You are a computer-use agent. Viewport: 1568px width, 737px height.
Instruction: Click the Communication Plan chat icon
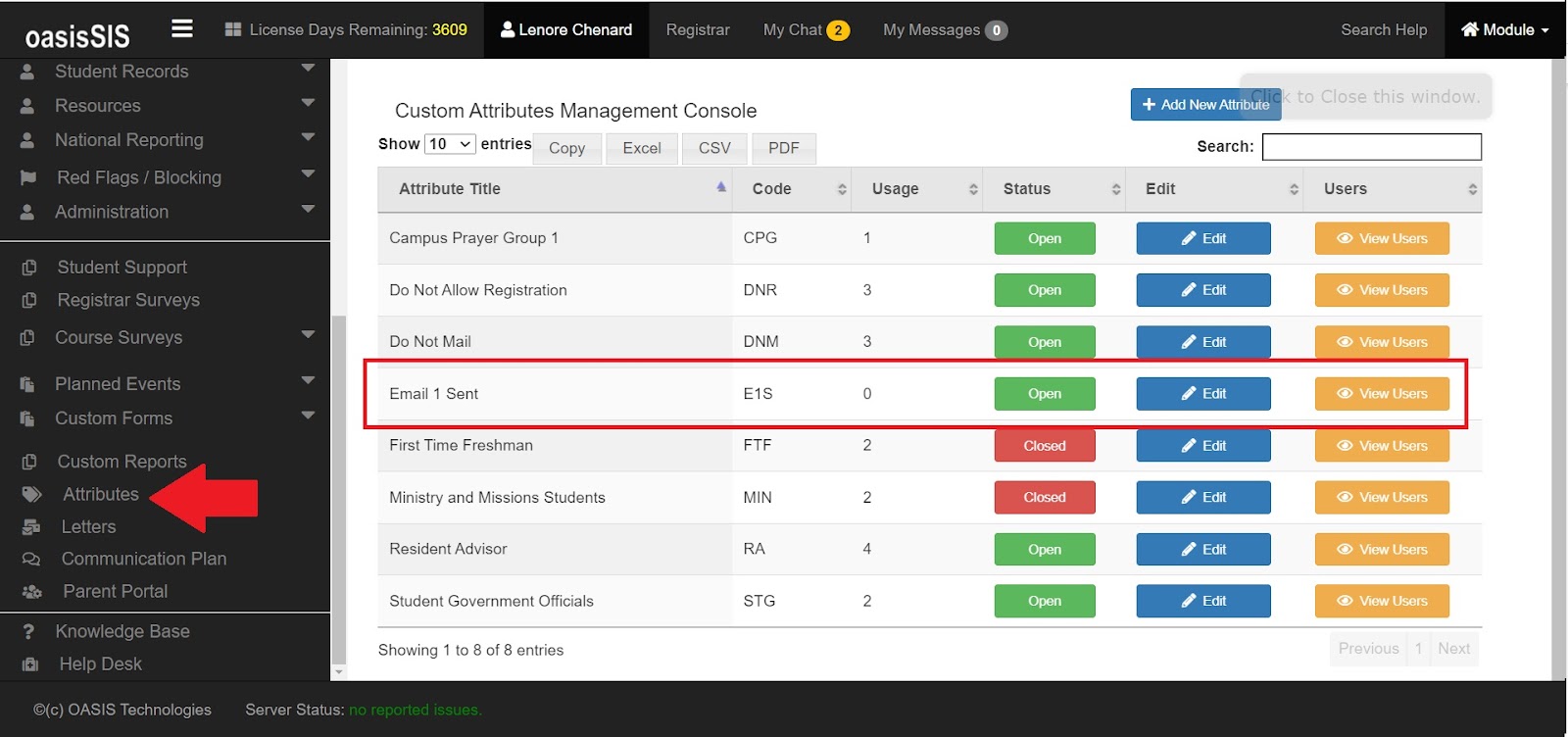point(31,559)
